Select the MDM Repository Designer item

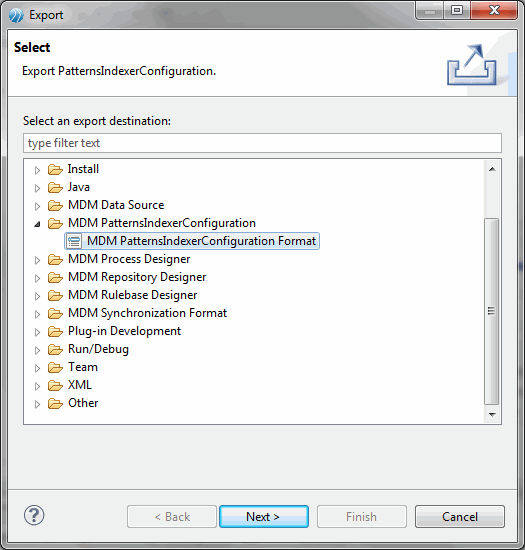[137, 277]
